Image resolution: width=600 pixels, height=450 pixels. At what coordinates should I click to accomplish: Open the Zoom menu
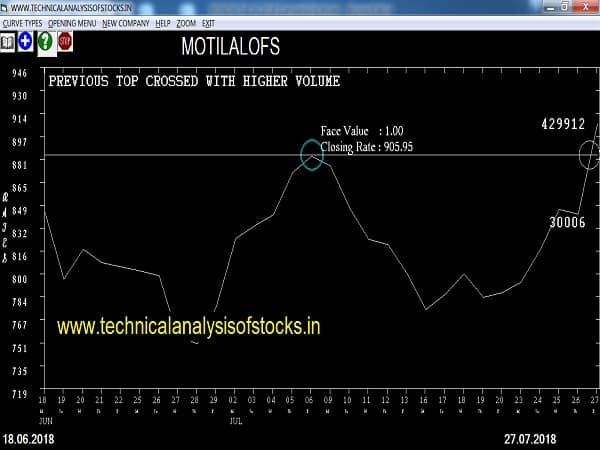point(187,22)
